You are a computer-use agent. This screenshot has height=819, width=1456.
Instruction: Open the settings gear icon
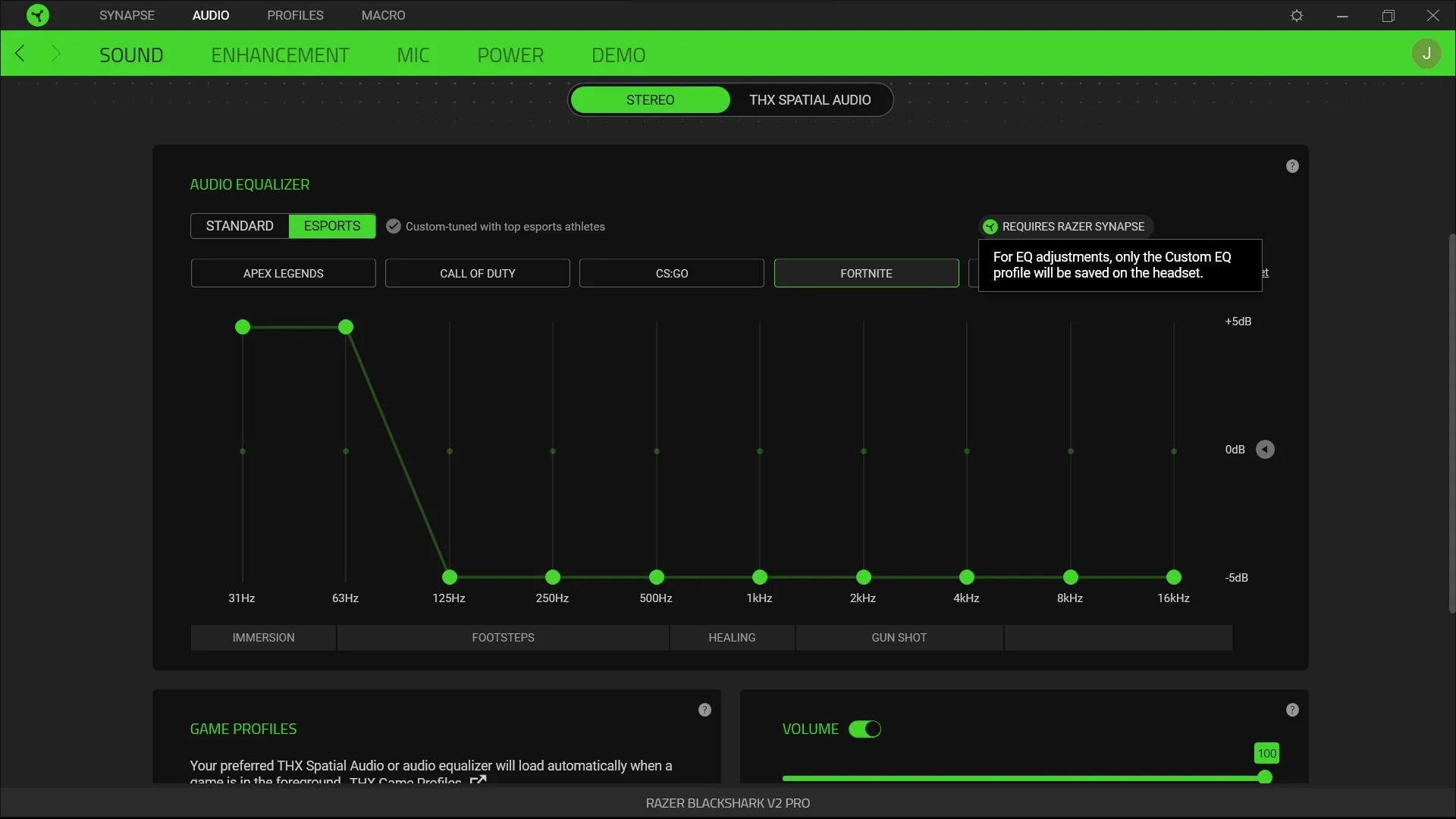(x=1297, y=15)
